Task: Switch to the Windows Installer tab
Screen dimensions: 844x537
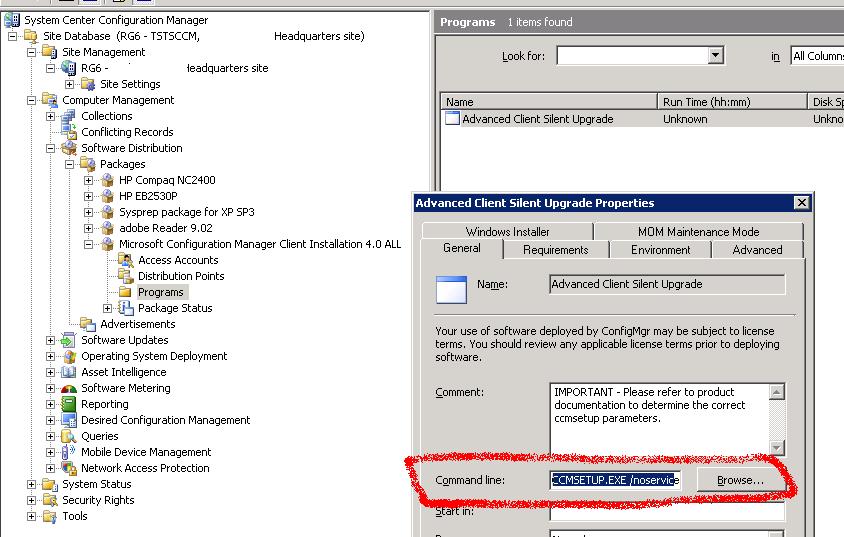Action: (508, 231)
